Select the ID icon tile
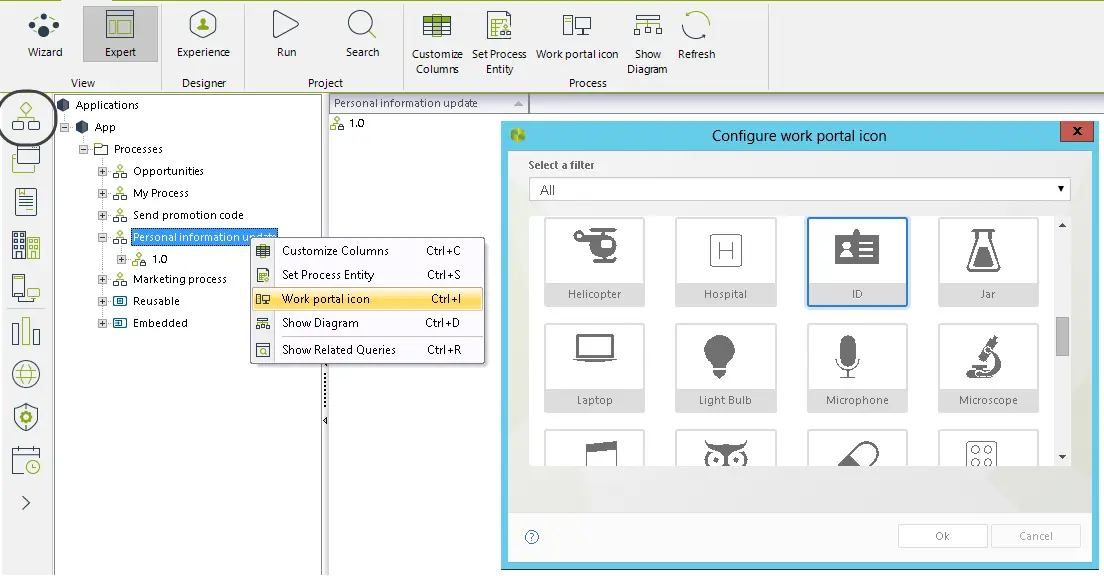The height and width of the screenshot is (576, 1104). pyautogui.click(x=857, y=262)
